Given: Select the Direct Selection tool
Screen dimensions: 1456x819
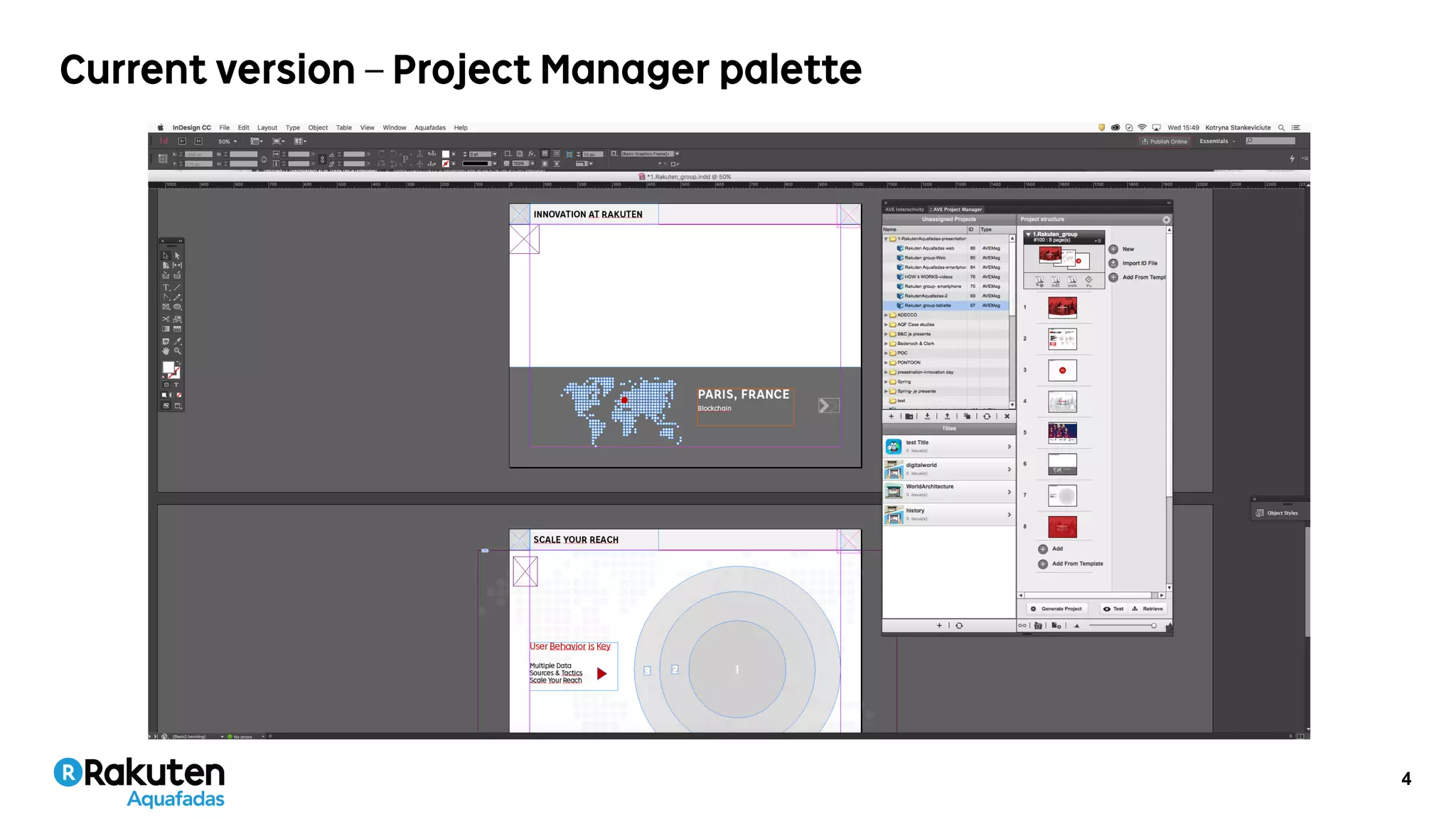Looking at the screenshot, I should [178, 255].
